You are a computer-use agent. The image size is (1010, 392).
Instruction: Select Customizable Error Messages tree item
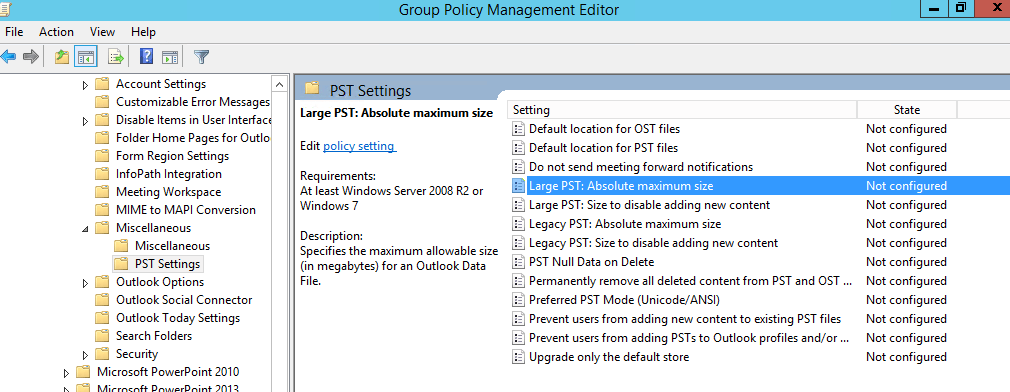193,102
